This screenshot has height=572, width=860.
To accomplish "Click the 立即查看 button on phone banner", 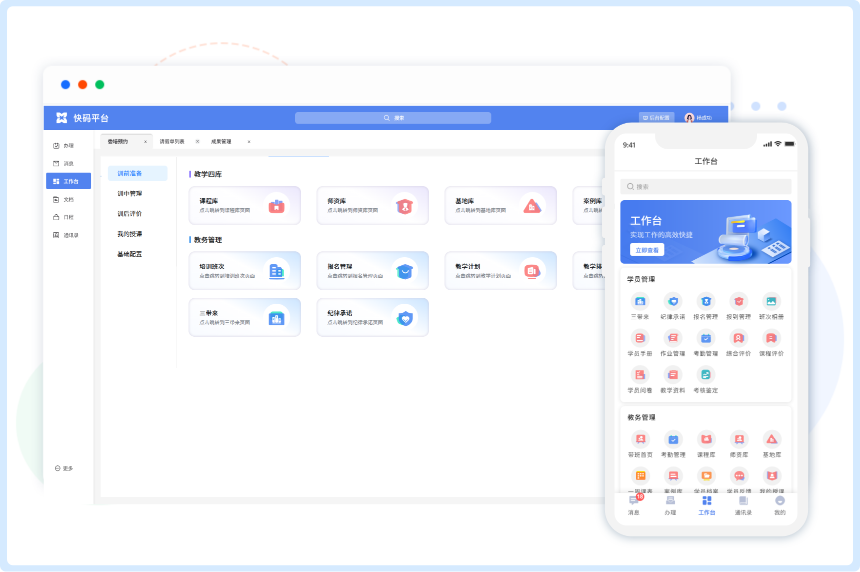I will (646, 250).
